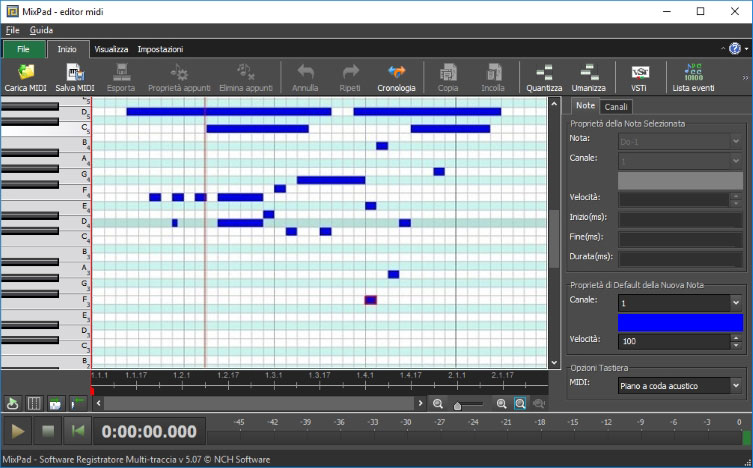Click the zoom out magnifier

438,404
